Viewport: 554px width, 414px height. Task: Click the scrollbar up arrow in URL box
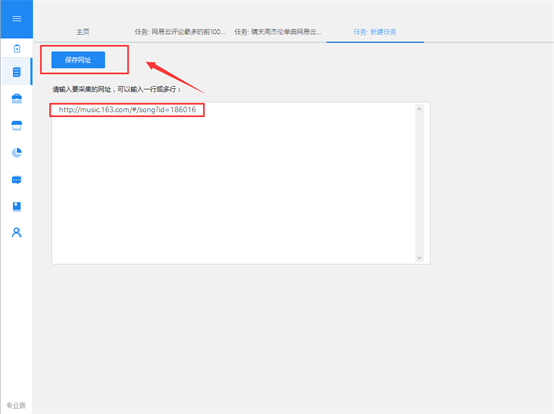[419, 109]
